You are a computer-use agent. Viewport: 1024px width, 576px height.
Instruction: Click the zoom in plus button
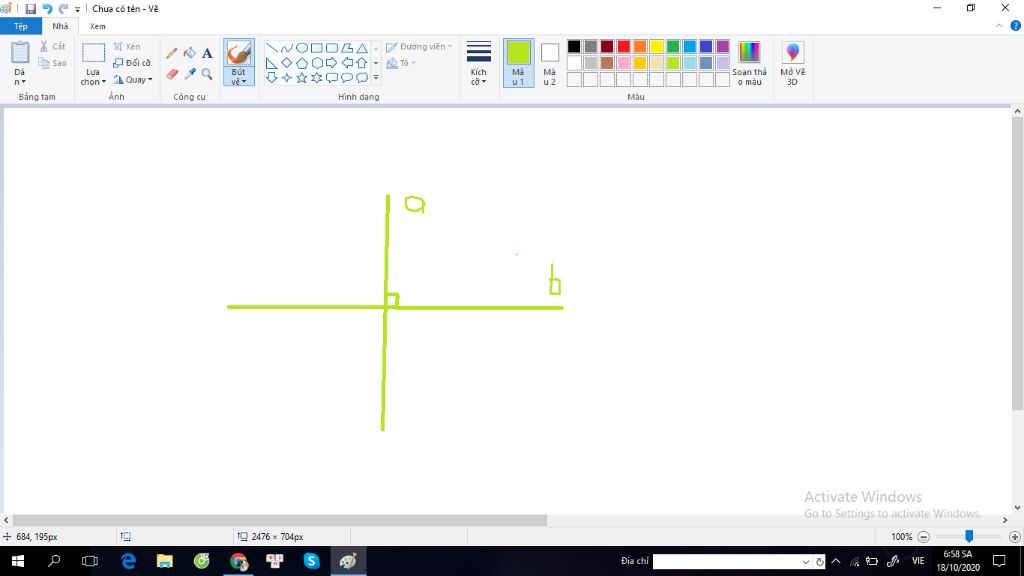click(x=1014, y=537)
